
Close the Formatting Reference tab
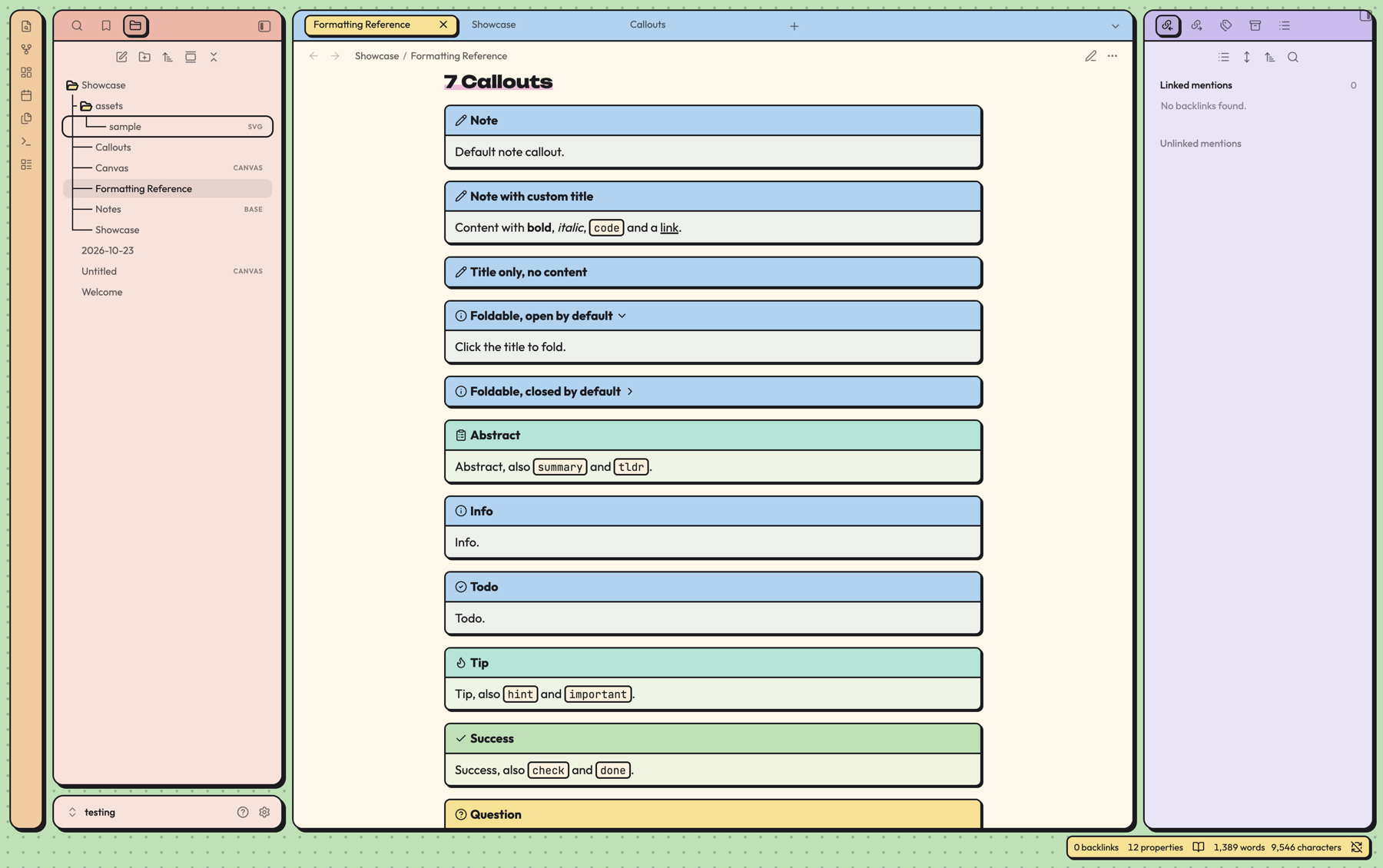pos(443,25)
